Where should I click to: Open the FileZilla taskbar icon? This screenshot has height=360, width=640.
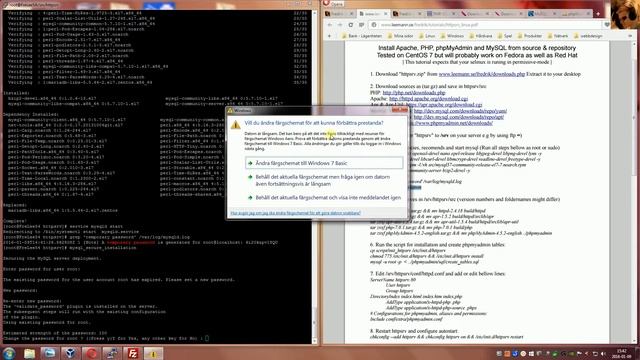pyautogui.click(x=133, y=353)
